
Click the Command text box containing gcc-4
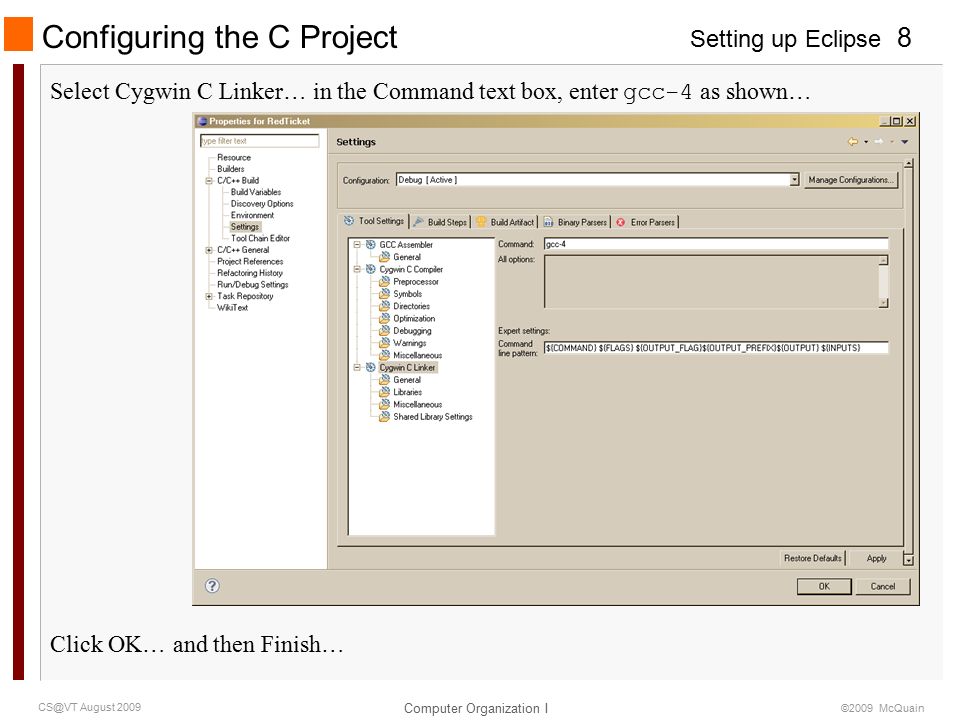716,244
